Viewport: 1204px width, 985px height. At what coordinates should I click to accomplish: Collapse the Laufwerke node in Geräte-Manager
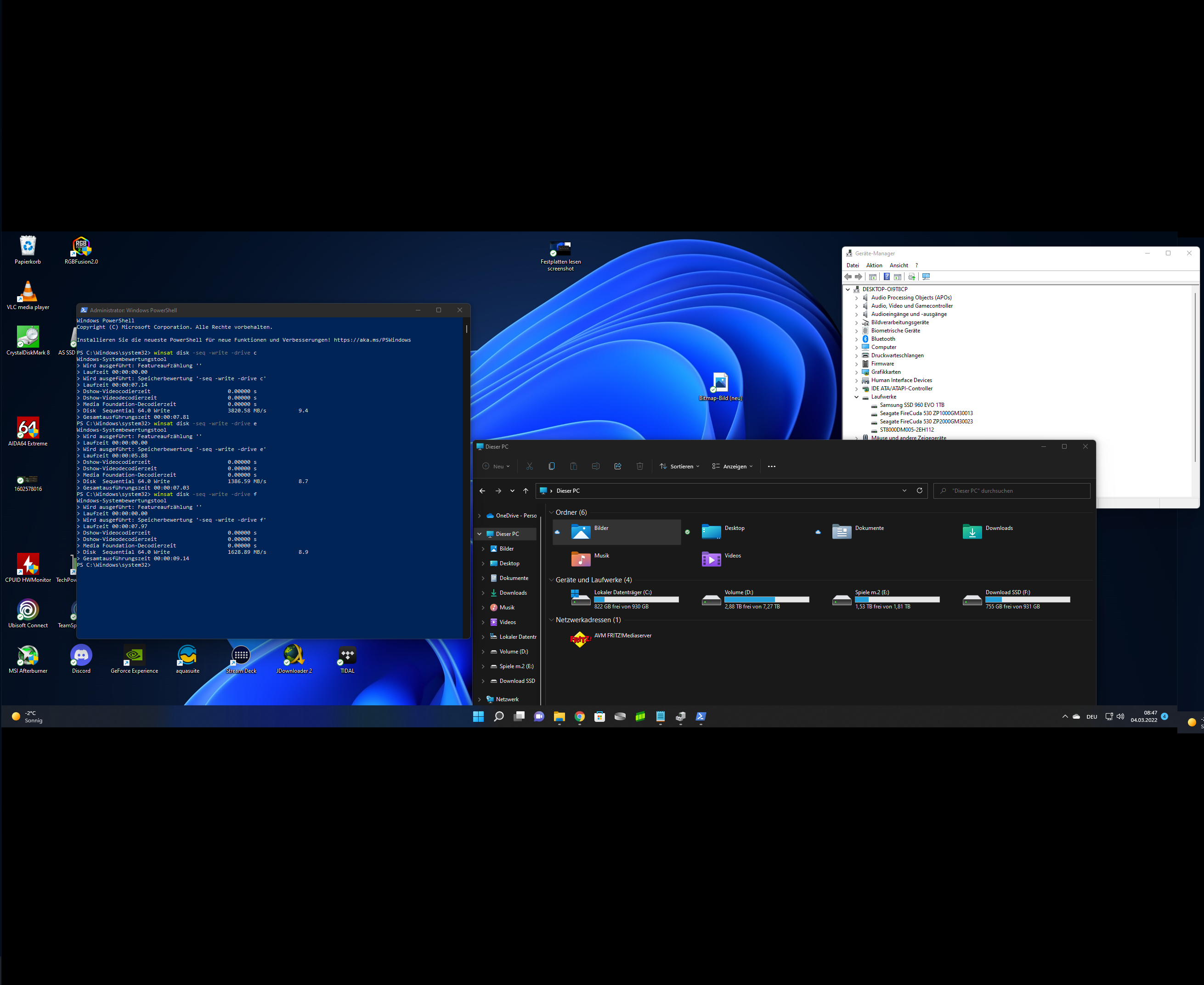tap(857, 397)
